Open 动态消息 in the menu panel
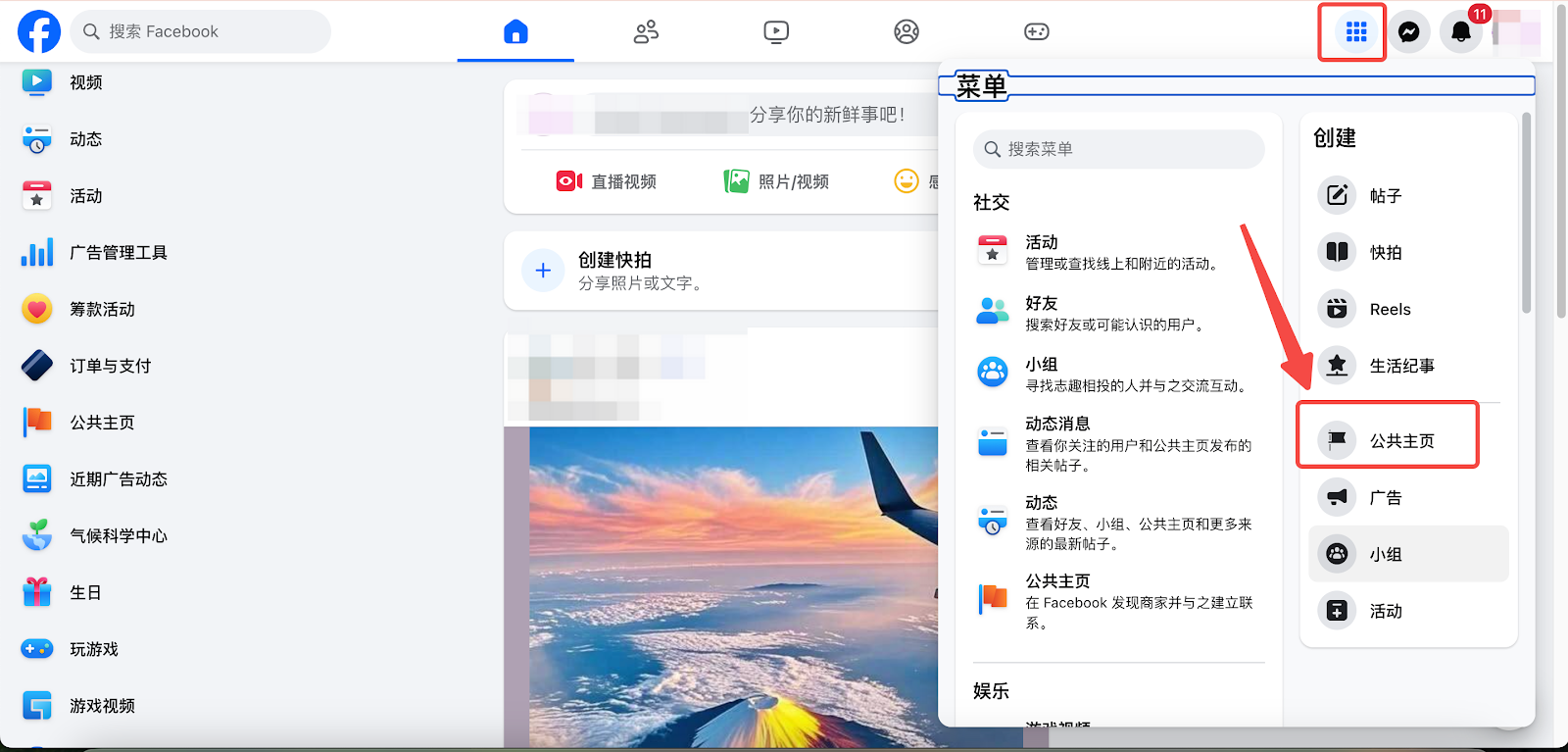 click(x=1118, y=443)
